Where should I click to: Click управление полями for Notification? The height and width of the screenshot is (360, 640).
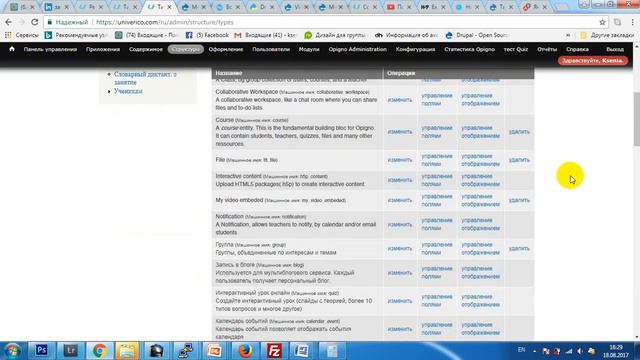tap(437, 224)
